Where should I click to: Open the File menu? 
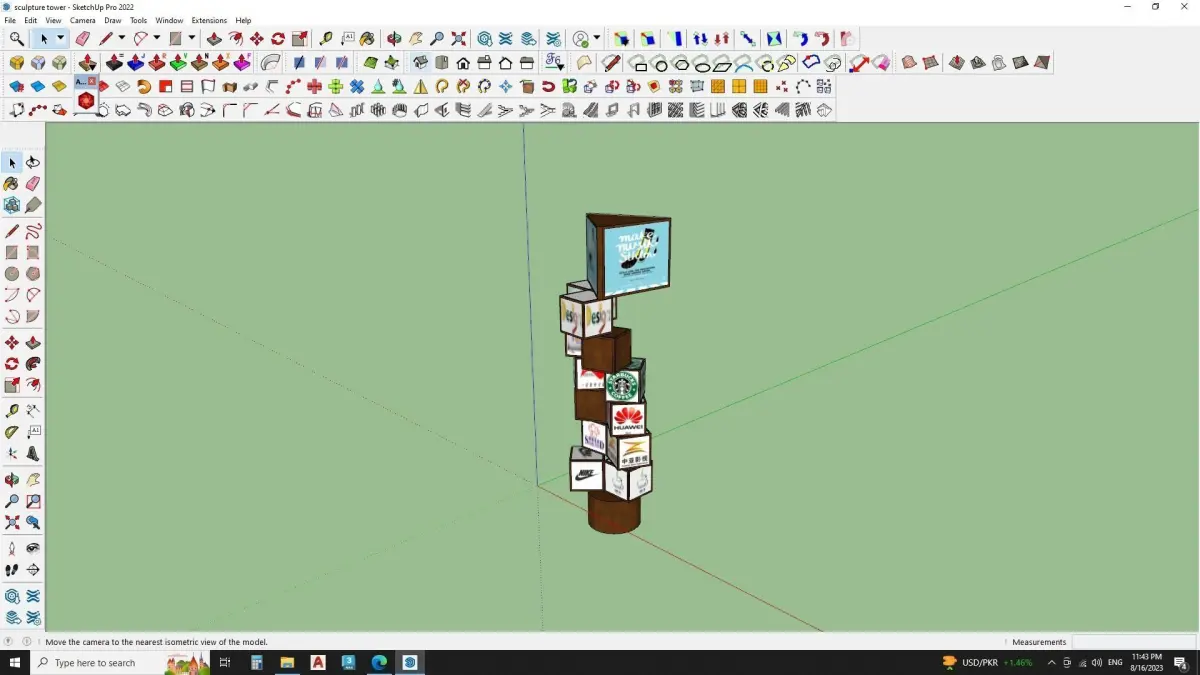[x=10, y=20]
